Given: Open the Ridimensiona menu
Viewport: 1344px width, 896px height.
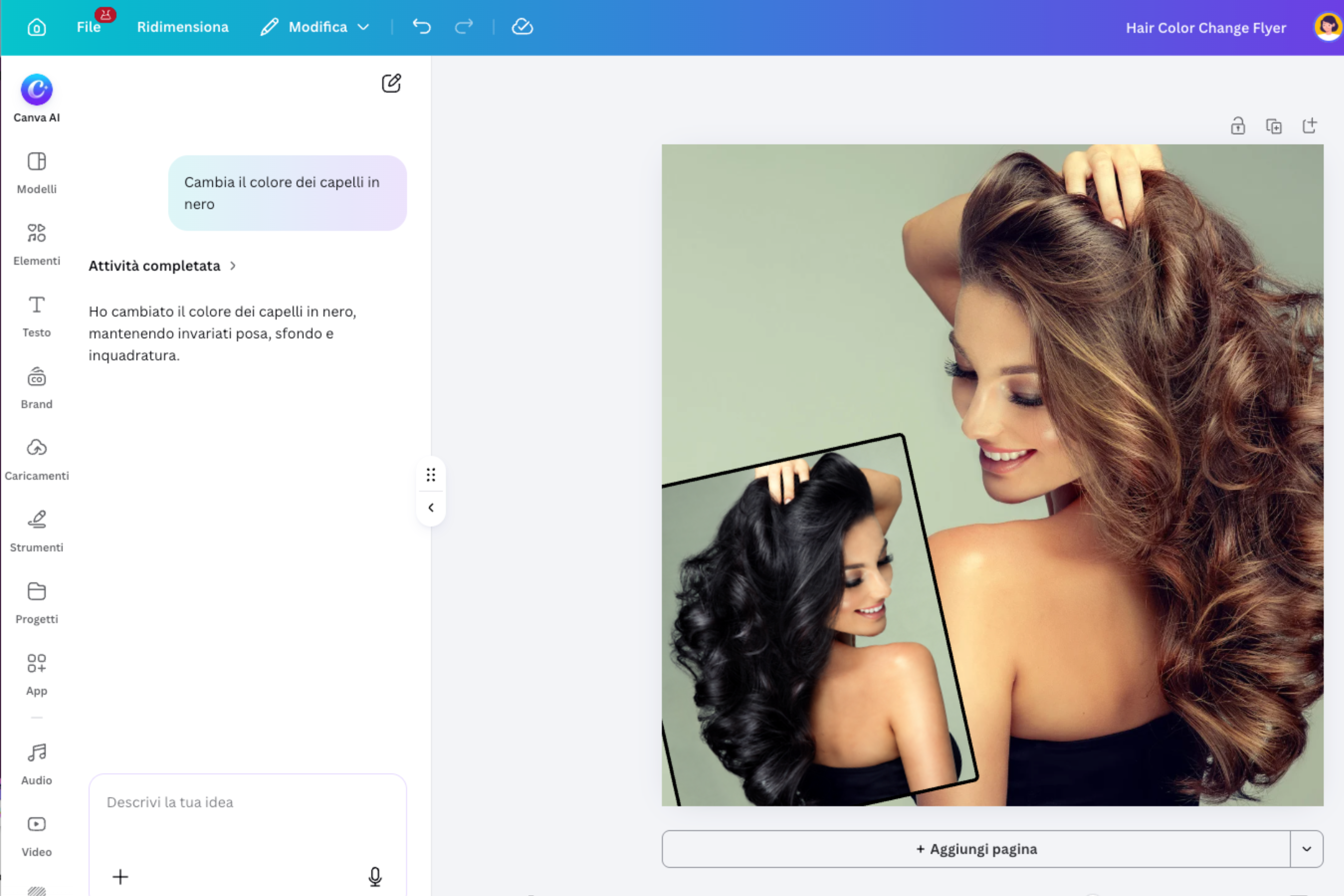Looking at the screenshot, I should 183,27.
